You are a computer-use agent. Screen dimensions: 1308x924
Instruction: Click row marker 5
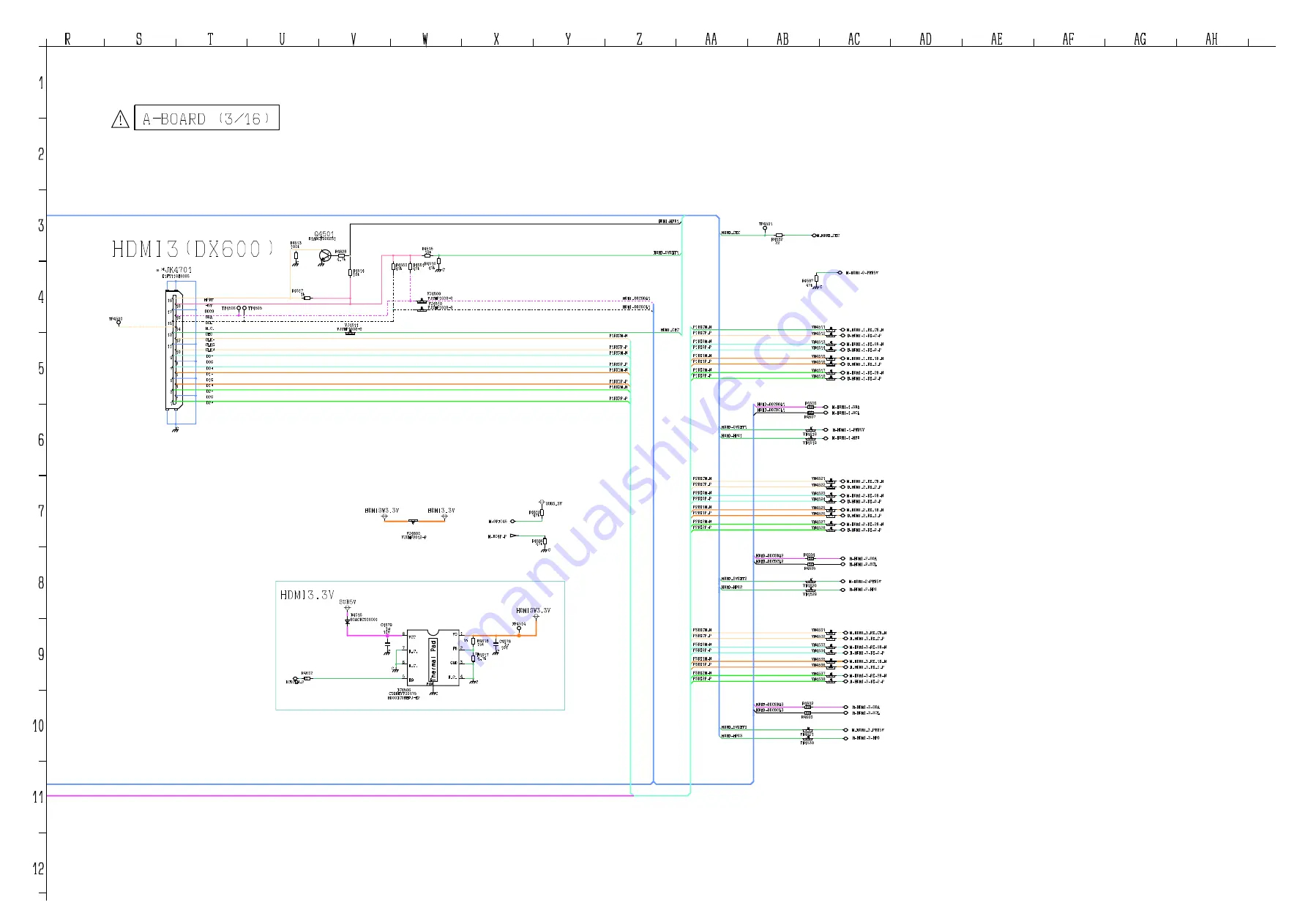pos(41,369)
